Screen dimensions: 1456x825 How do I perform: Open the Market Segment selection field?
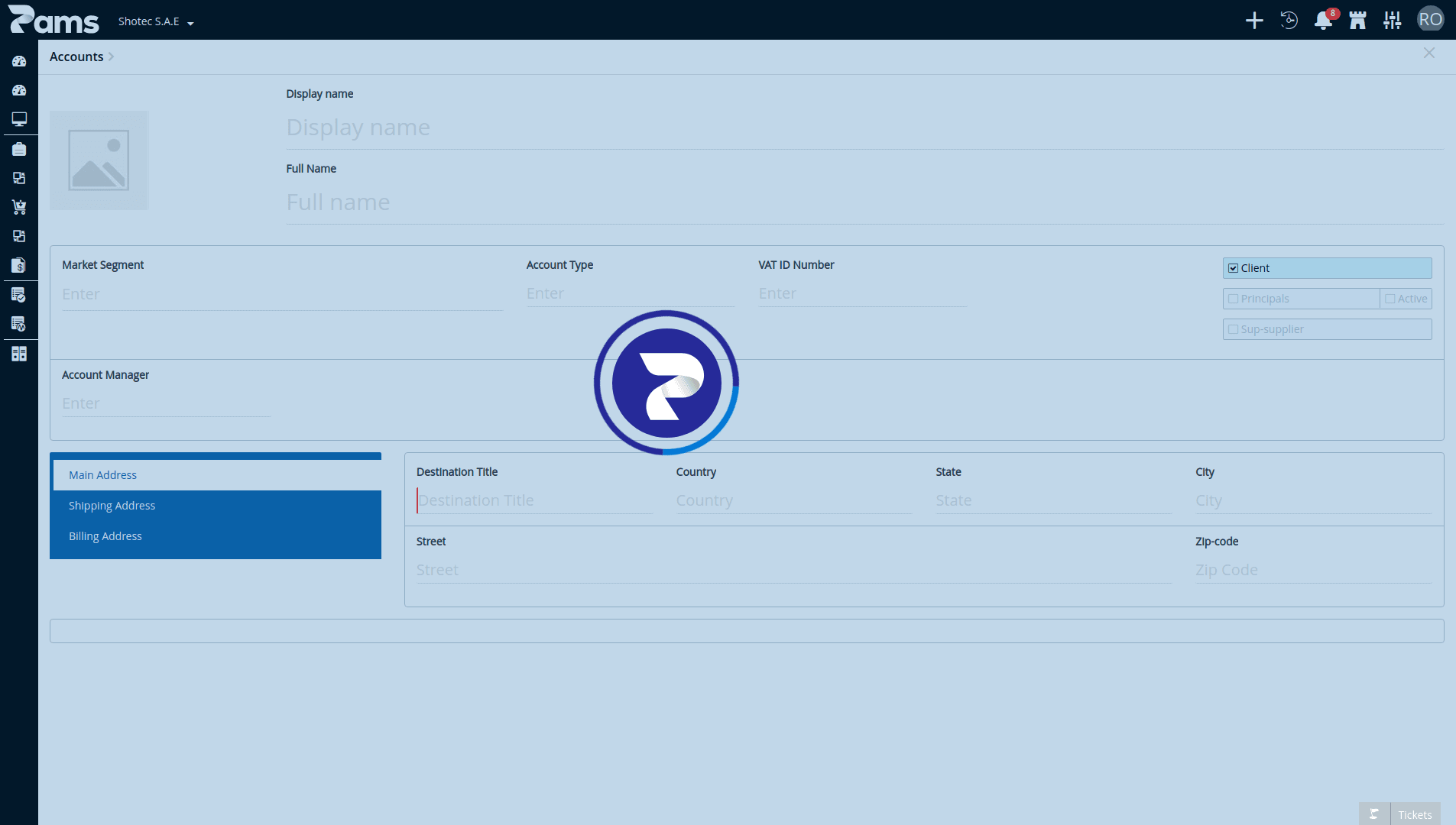(x=282, y=294)
